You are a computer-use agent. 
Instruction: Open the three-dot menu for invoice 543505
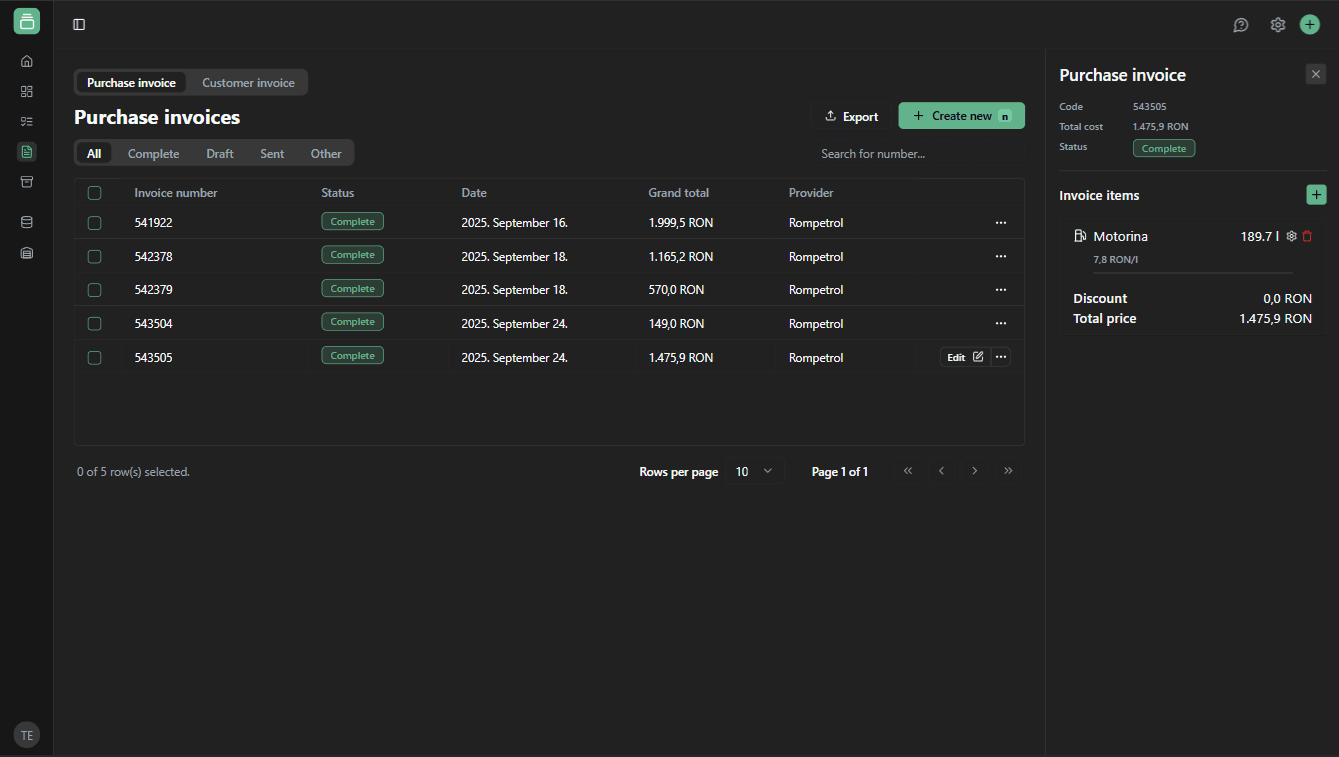tap(1000, 357)
